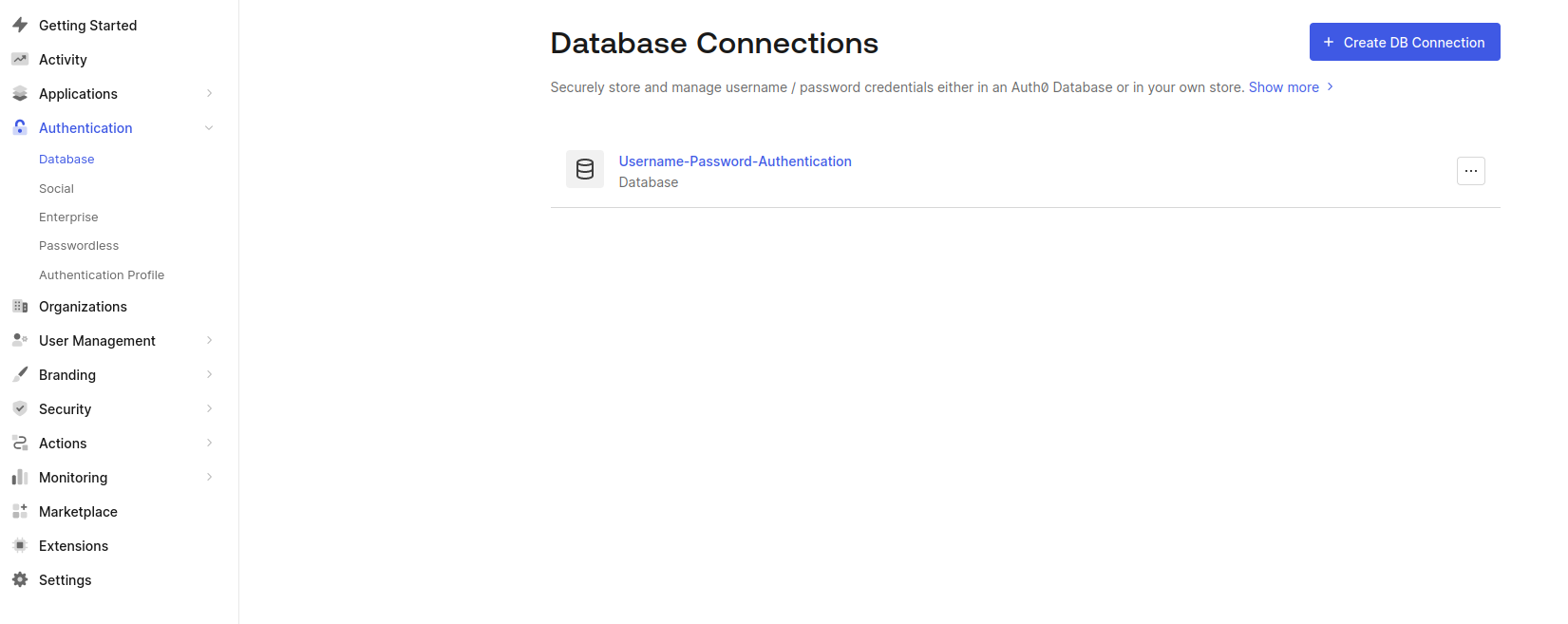Open the Passwordless menu item

[79, 245]
